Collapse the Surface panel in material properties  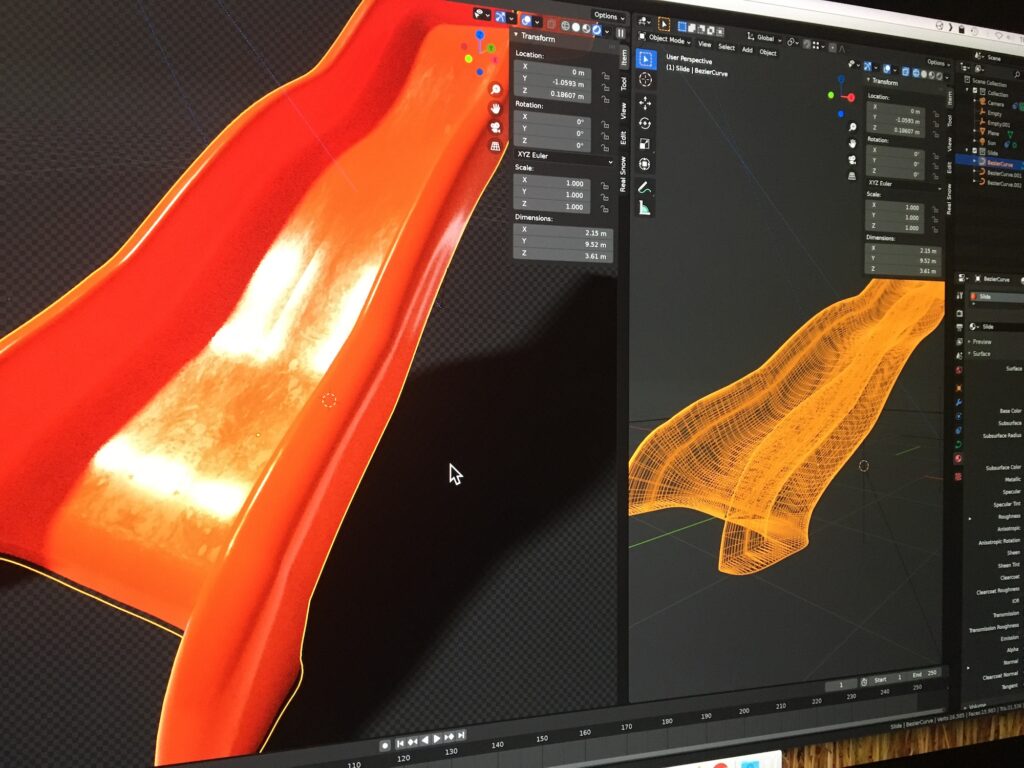point(980,353)
